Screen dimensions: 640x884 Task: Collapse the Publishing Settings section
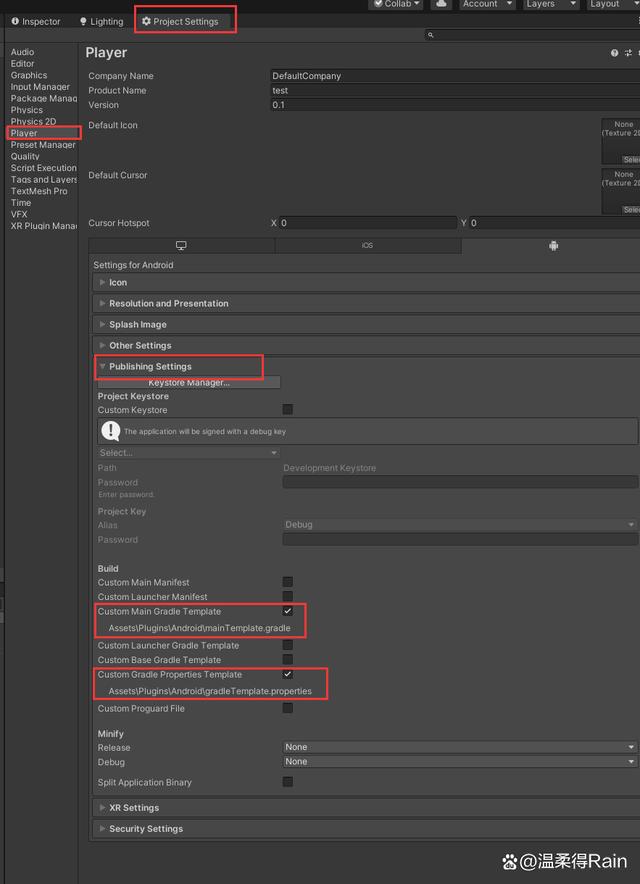click(x=366, y=366)
